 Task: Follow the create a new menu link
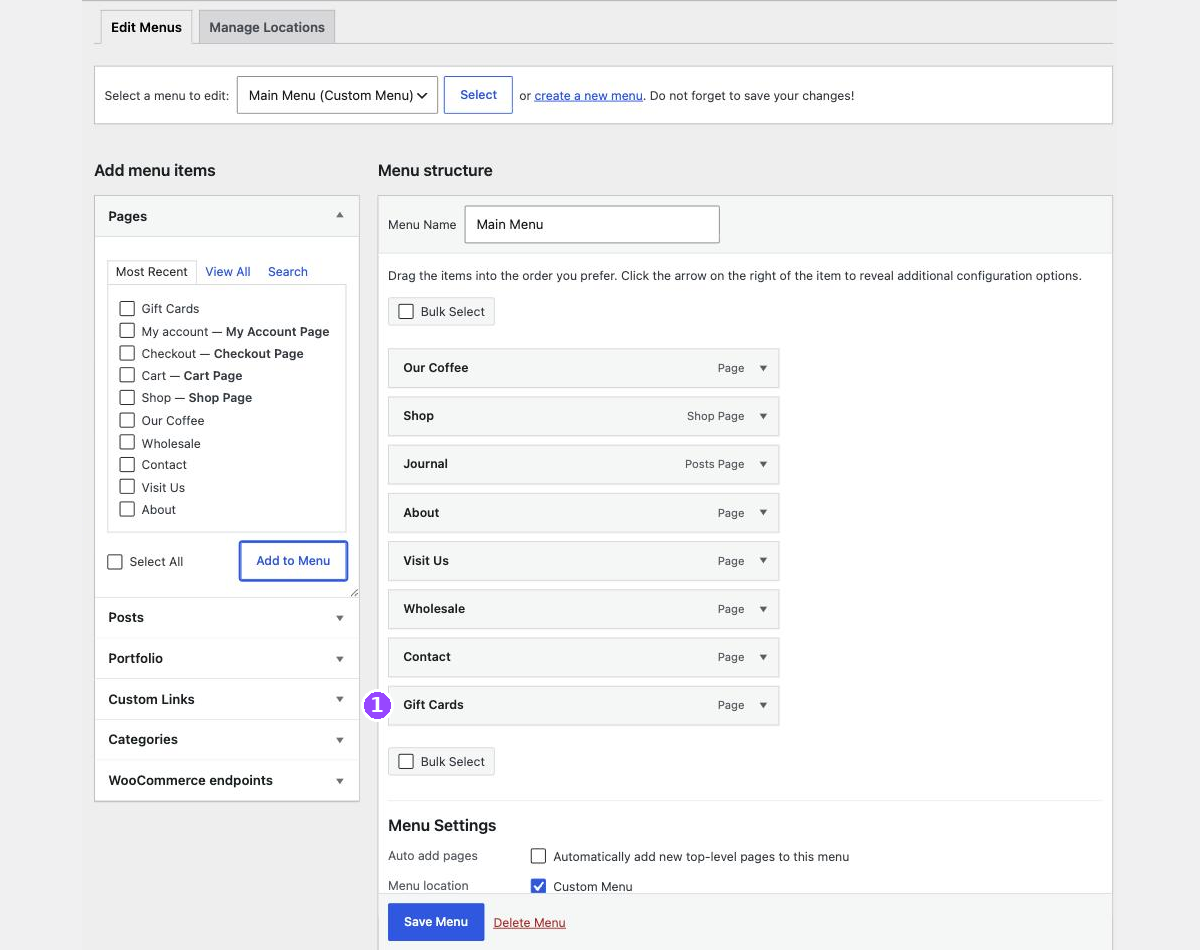tap(589, 96)
